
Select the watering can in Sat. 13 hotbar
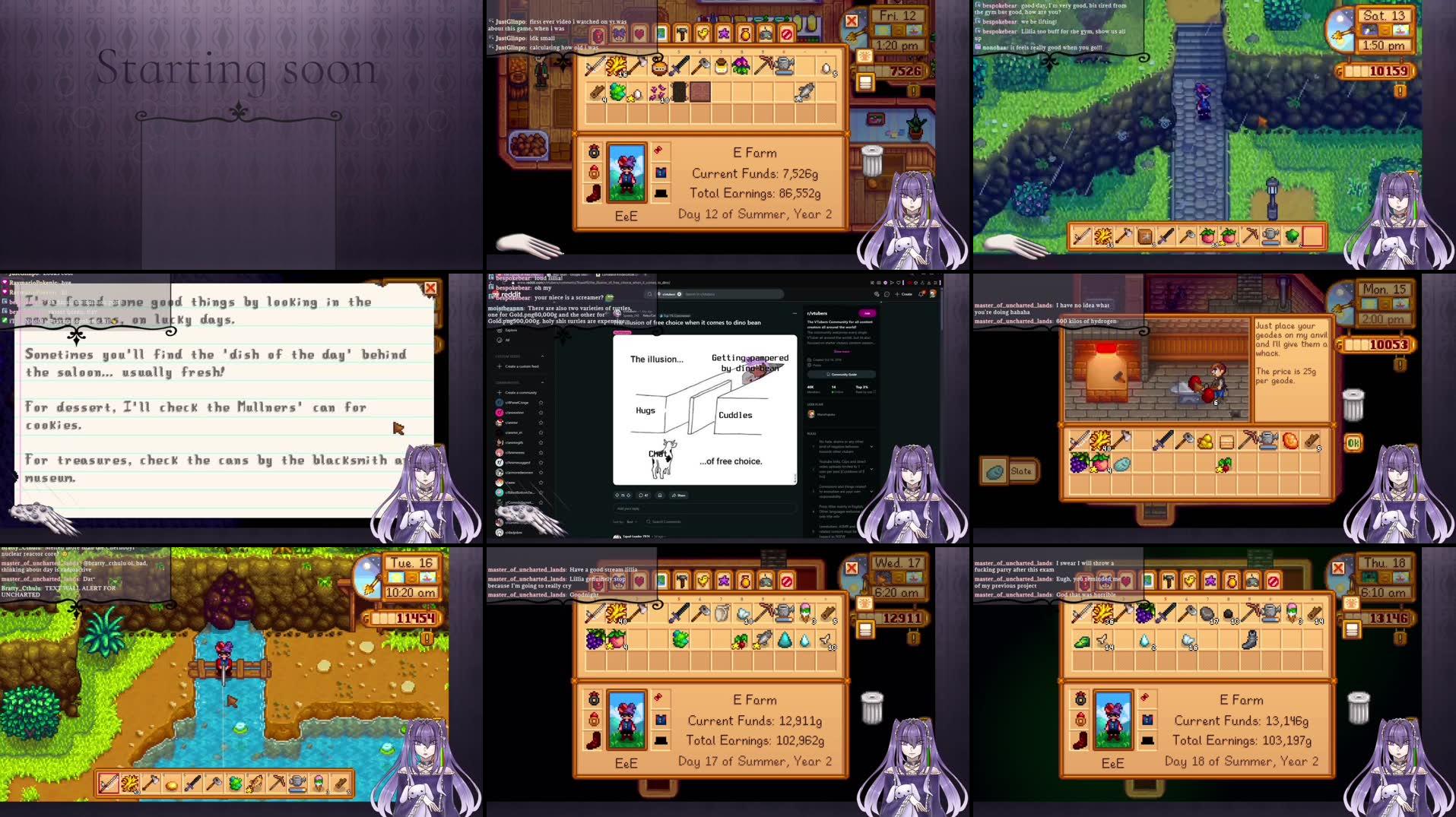[1270, 236]
